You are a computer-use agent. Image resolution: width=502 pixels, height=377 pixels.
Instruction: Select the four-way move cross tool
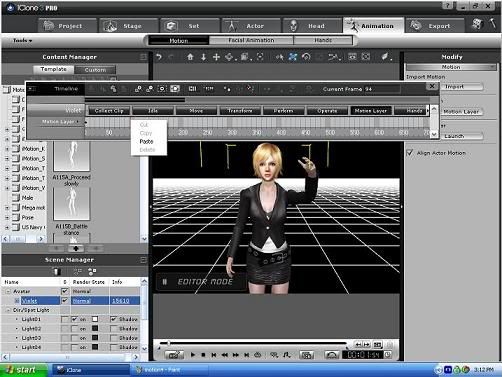tap(216, 57)
